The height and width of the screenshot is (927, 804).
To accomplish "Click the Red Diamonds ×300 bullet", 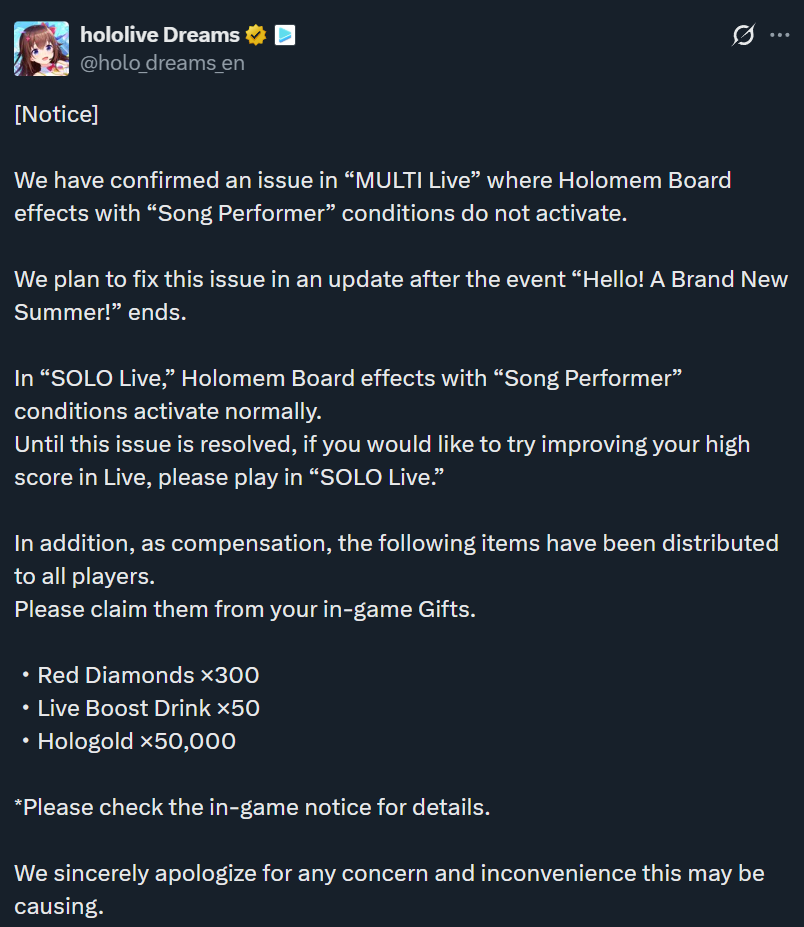I will click(140, 675).
